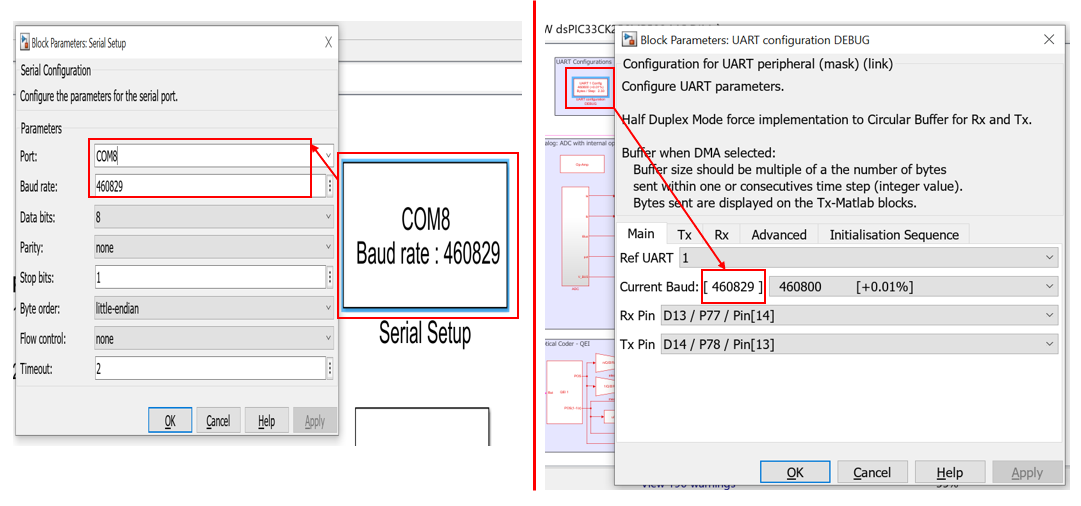Open the Flow control dropdown
The image size is (1081, 506).
tap(214, 338)
